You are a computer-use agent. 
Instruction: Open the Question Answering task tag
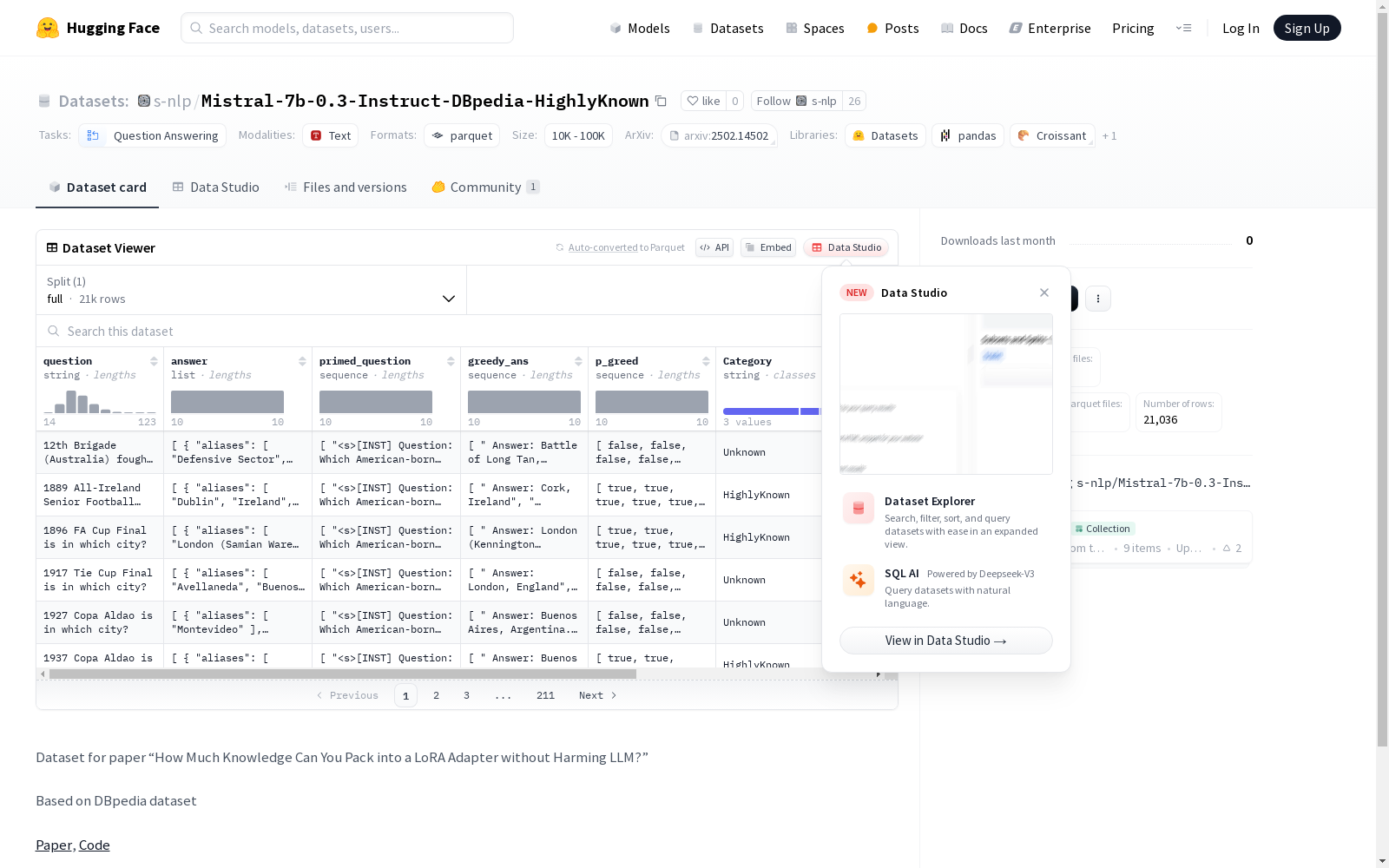[x=153, y=135]
